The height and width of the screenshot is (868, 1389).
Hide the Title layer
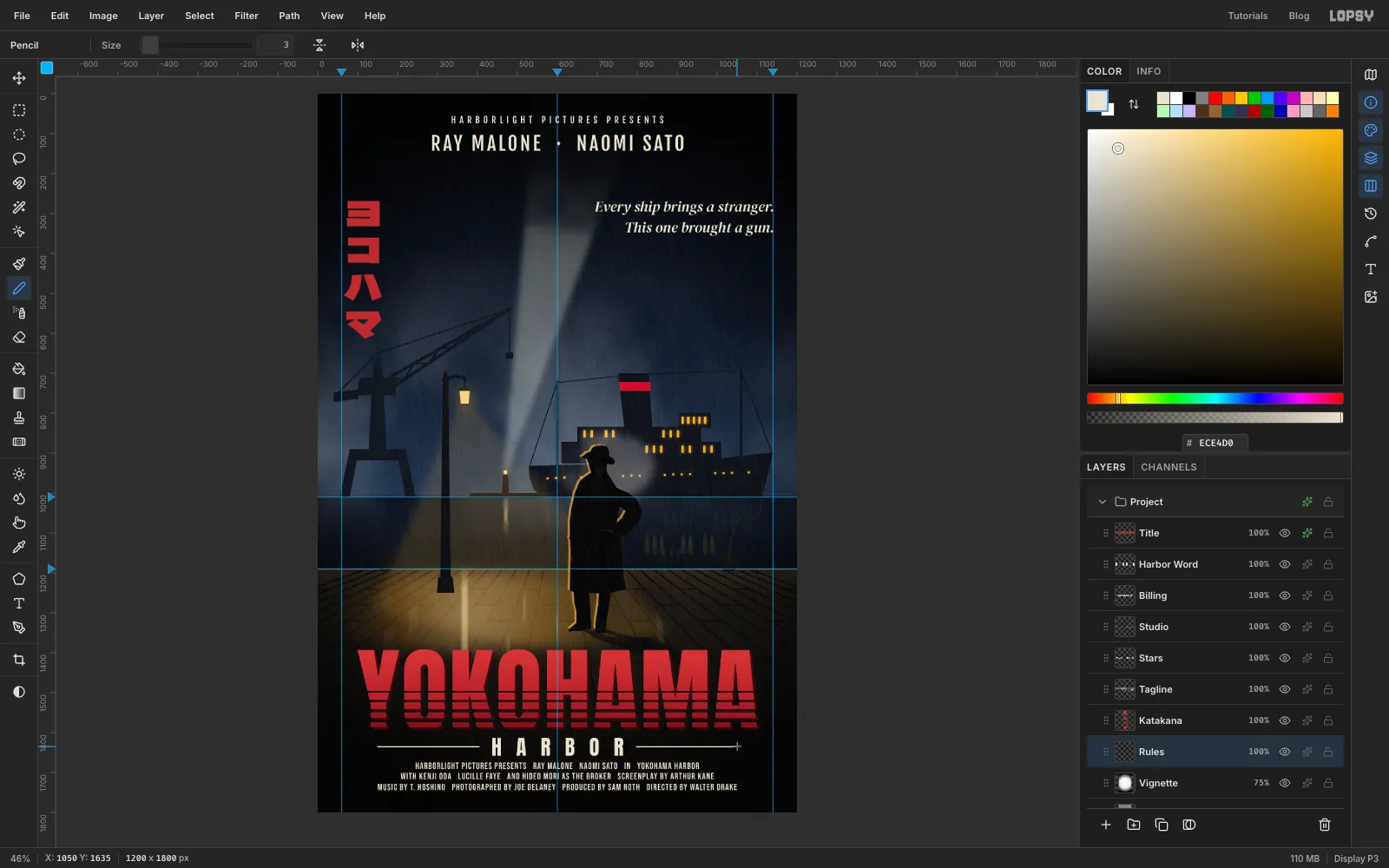1285,533
